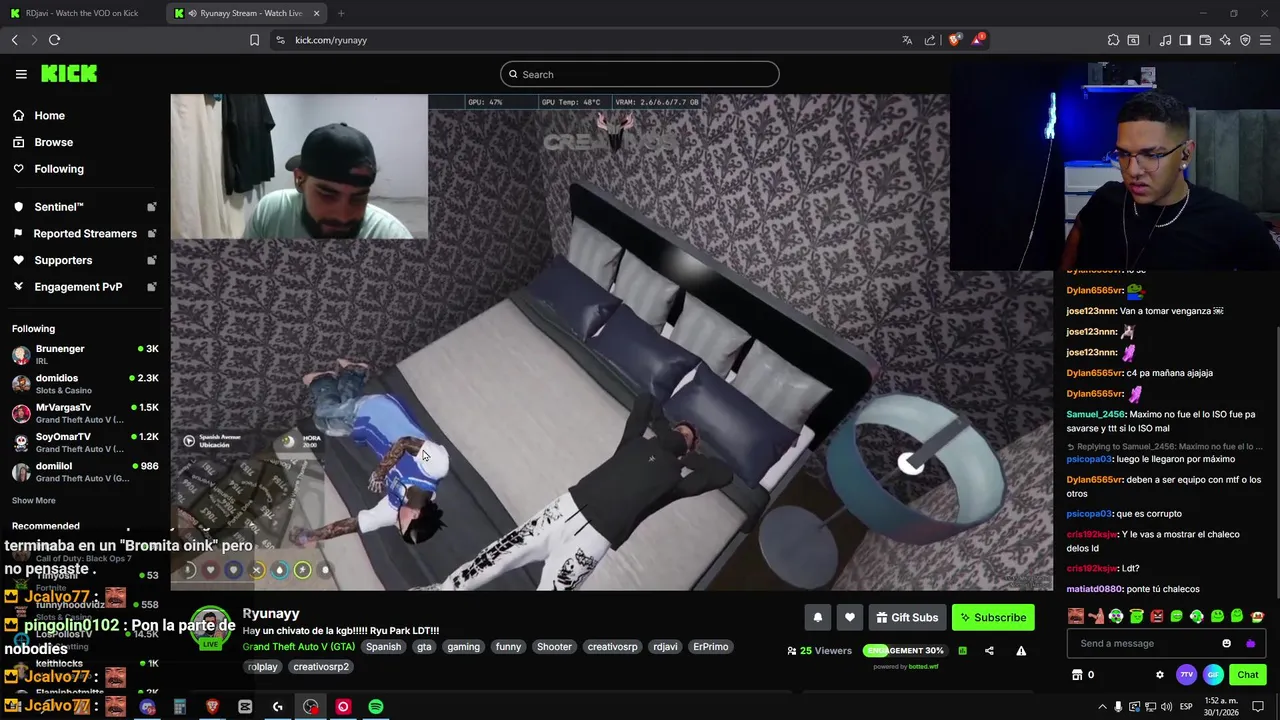Click the kick.com/ryunayy address bar
Image resolution: width=1280 pixels, height=720 pixels.
331,40
